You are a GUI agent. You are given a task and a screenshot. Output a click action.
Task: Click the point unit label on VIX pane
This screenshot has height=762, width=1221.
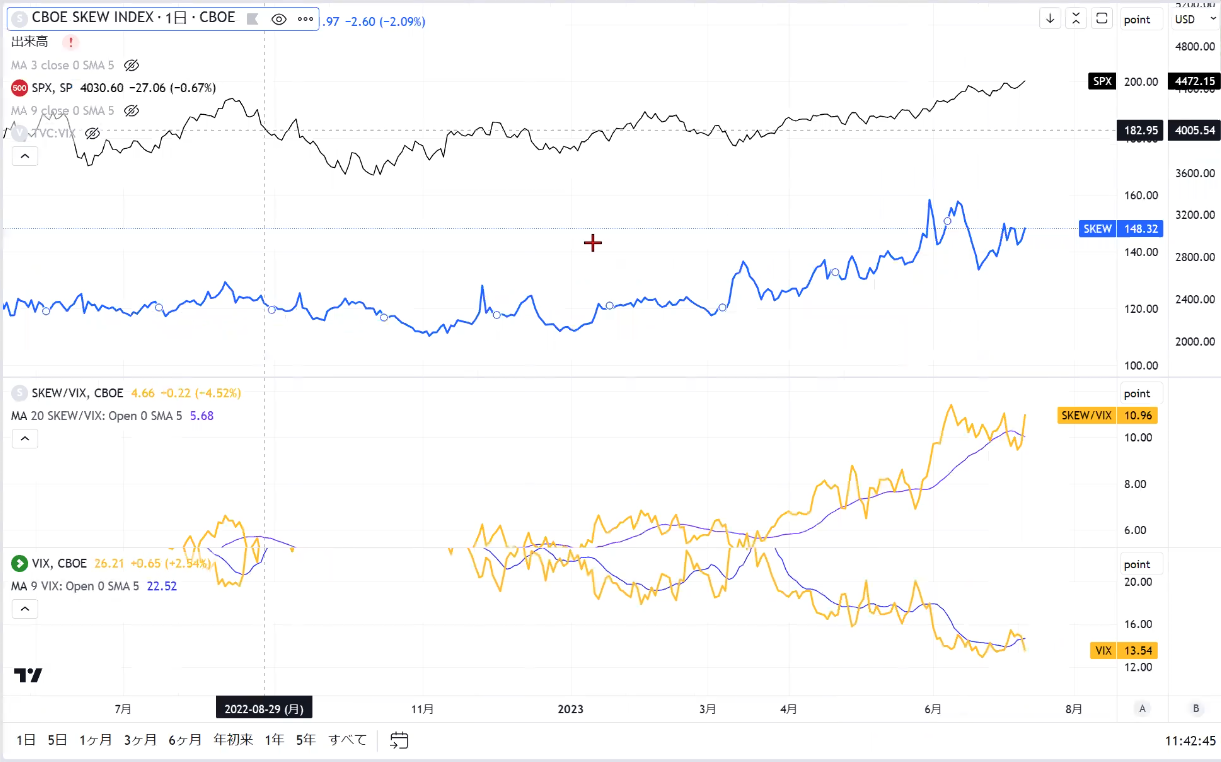1137,564
